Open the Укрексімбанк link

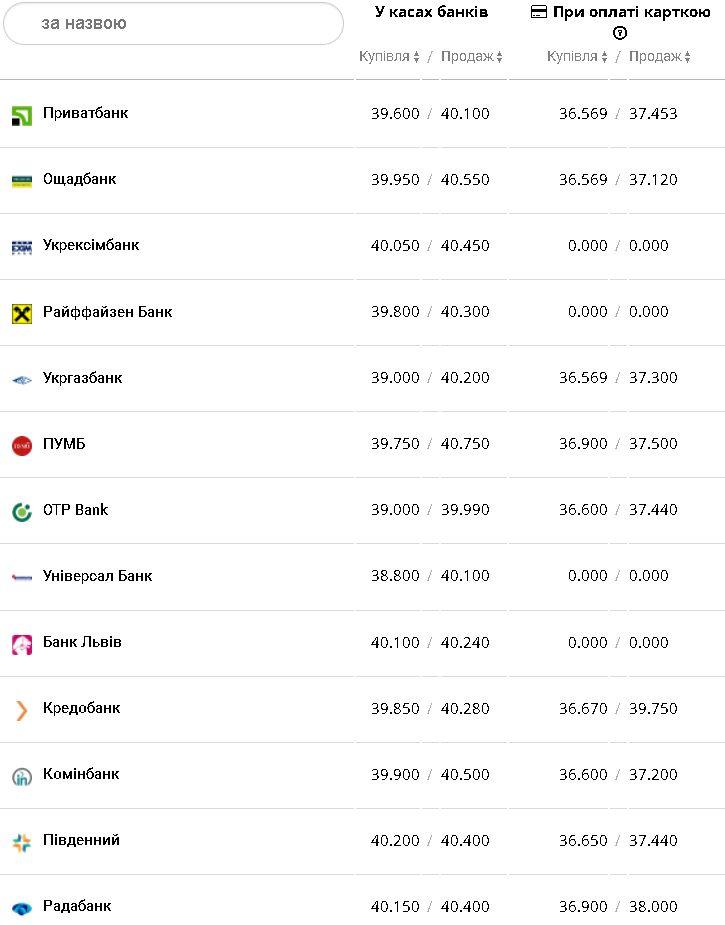pos(91,245)
